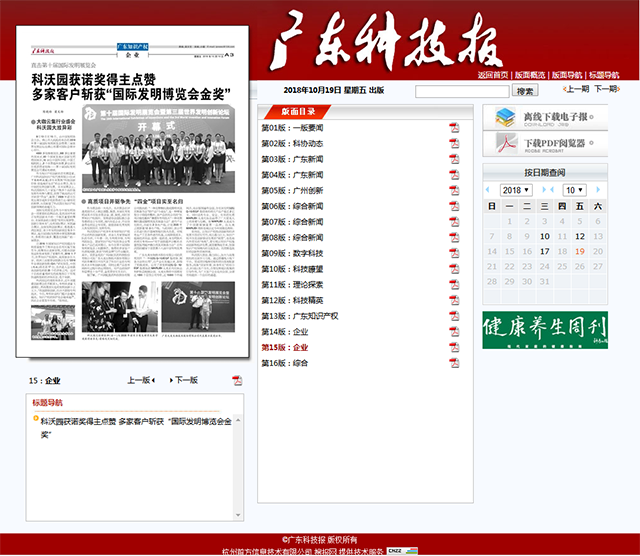The width and height of the screenshot is (640, 556).
Task: Click PDF icon beside 第09版 数字科技
Action: (453, 253)
